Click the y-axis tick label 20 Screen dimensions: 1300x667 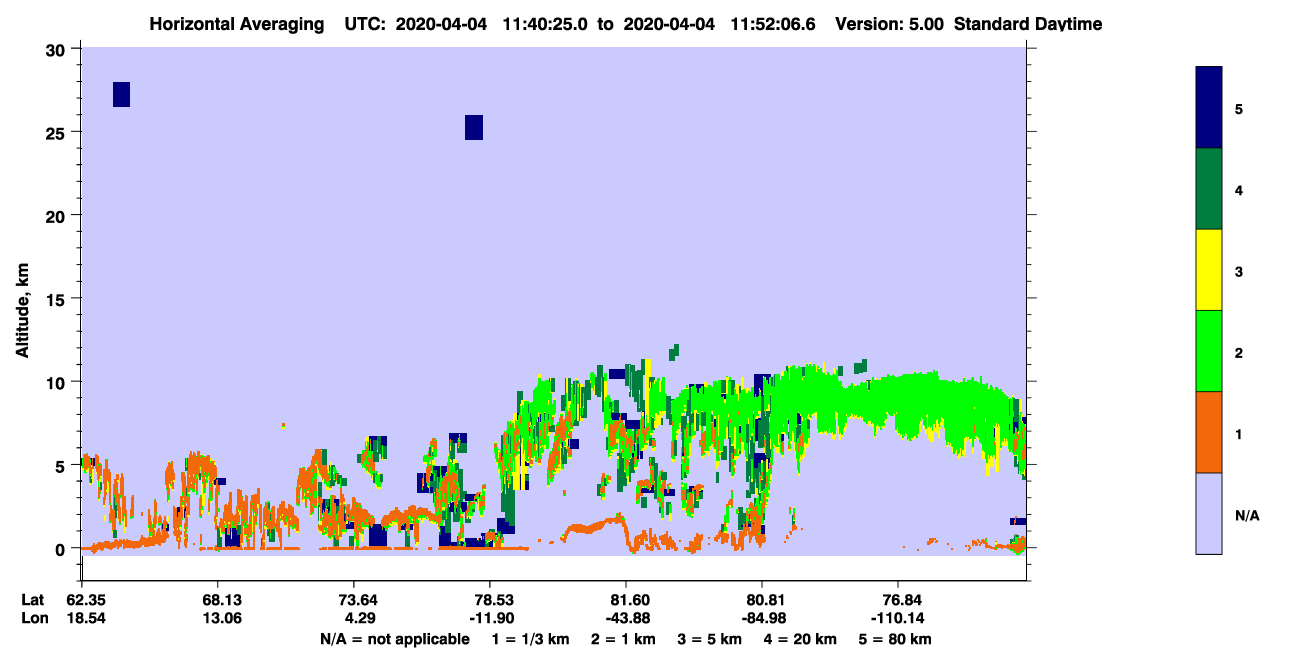(x=58, y=216)
